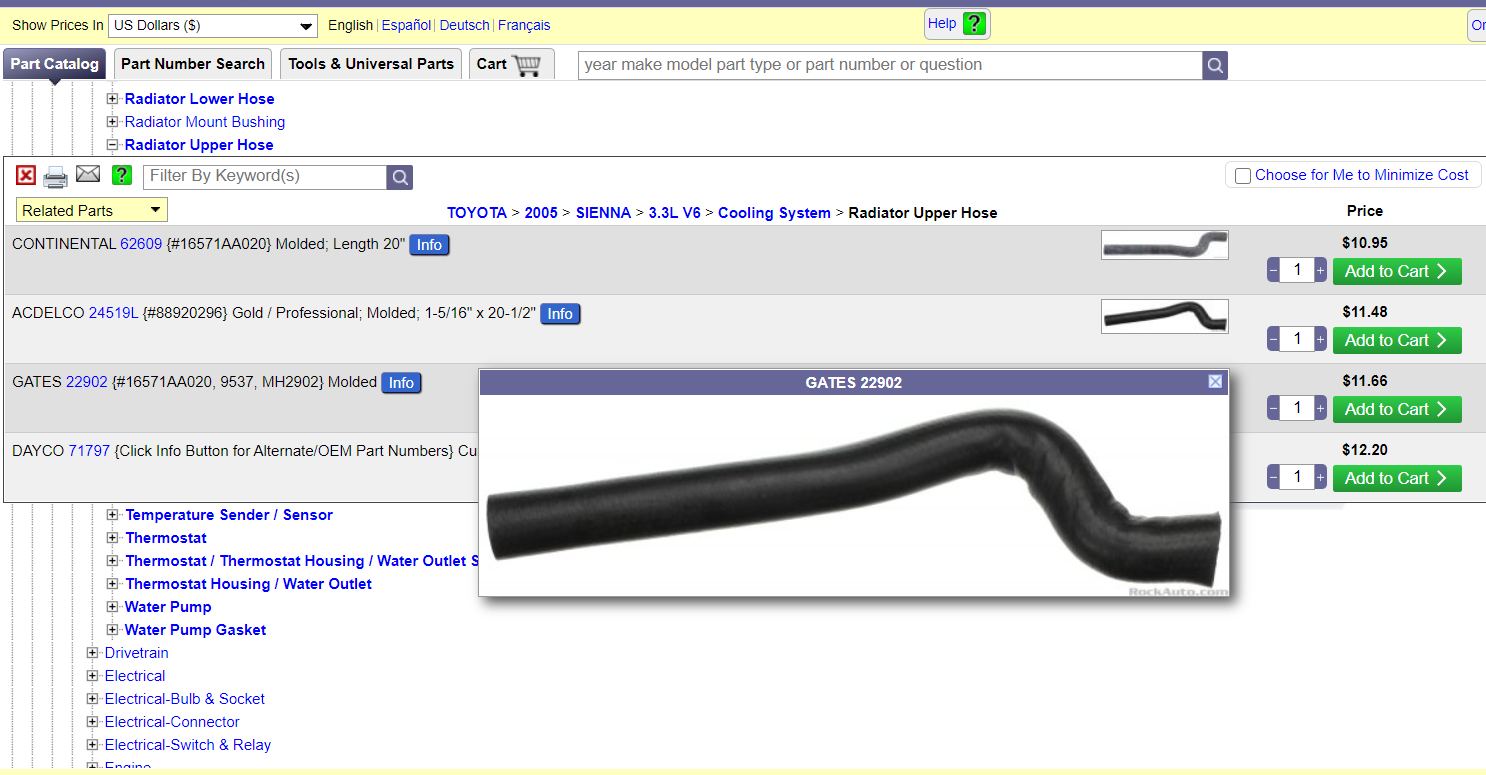
Task: Click the main part search input field
Action: click(890, 65)
